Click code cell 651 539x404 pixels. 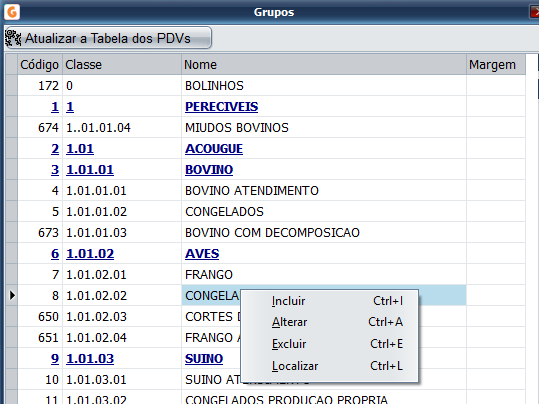pos(40,337)
